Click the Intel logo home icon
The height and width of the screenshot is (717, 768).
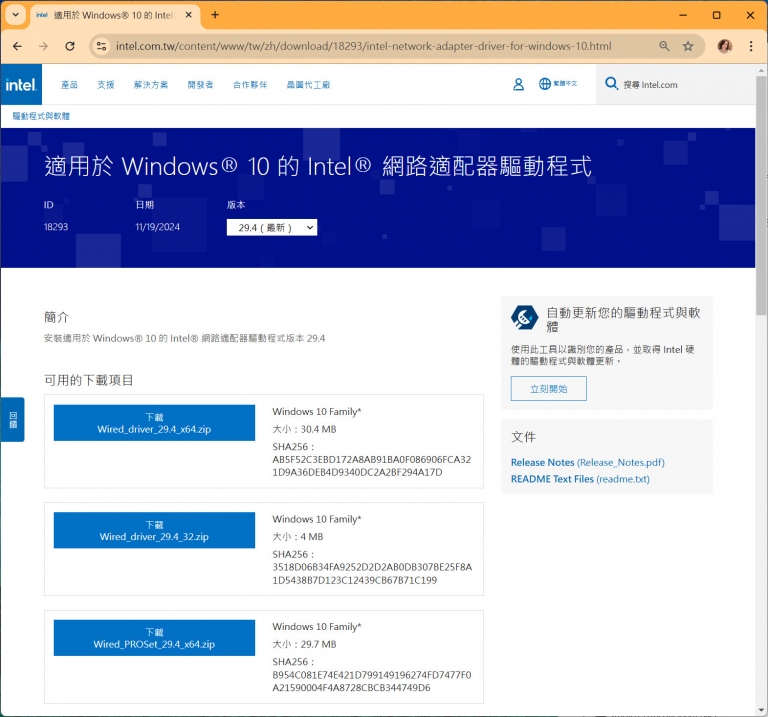coord(21,84)
